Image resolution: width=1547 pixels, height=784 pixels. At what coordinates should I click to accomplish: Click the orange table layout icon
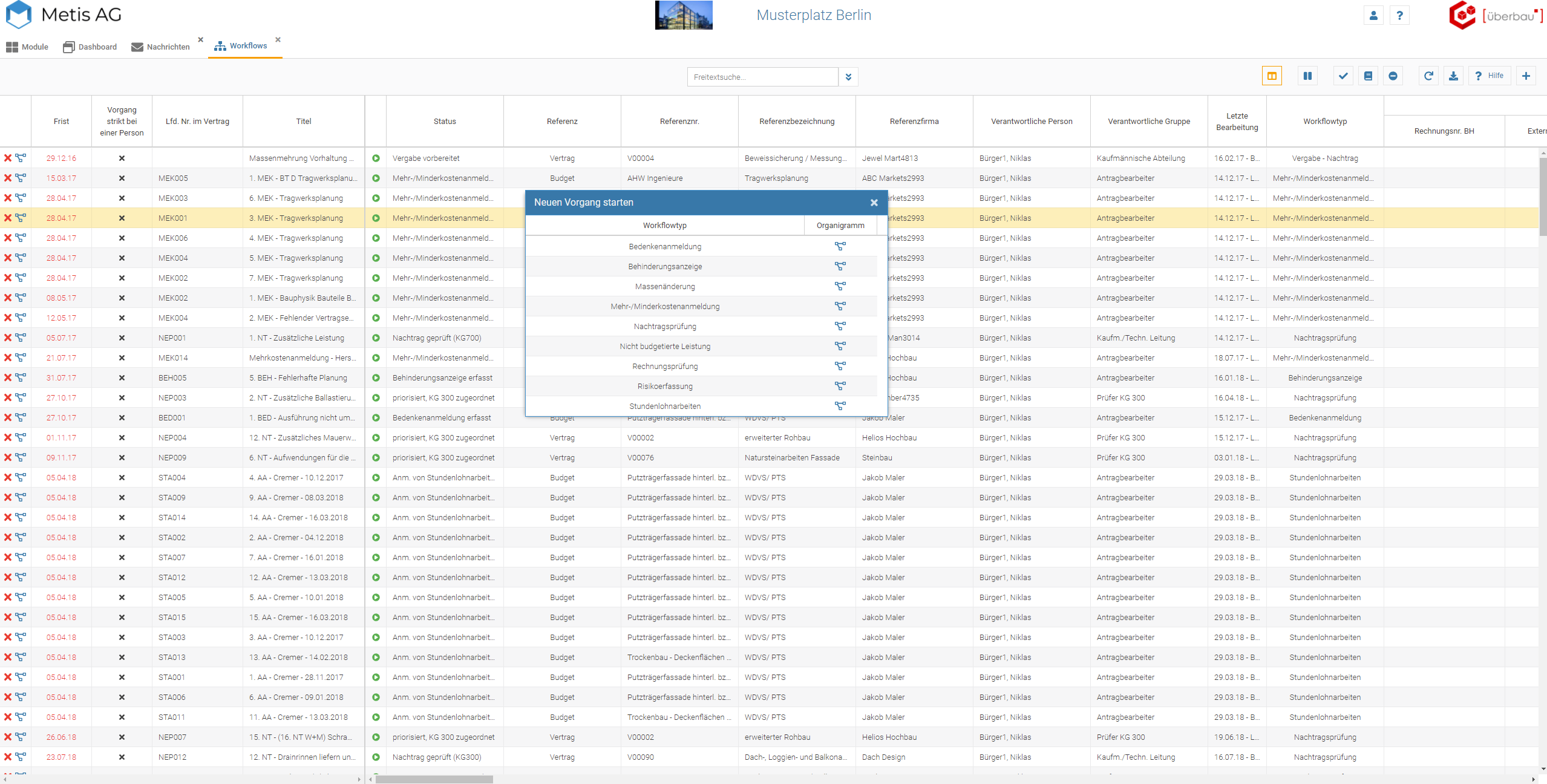pos(1272,76)
